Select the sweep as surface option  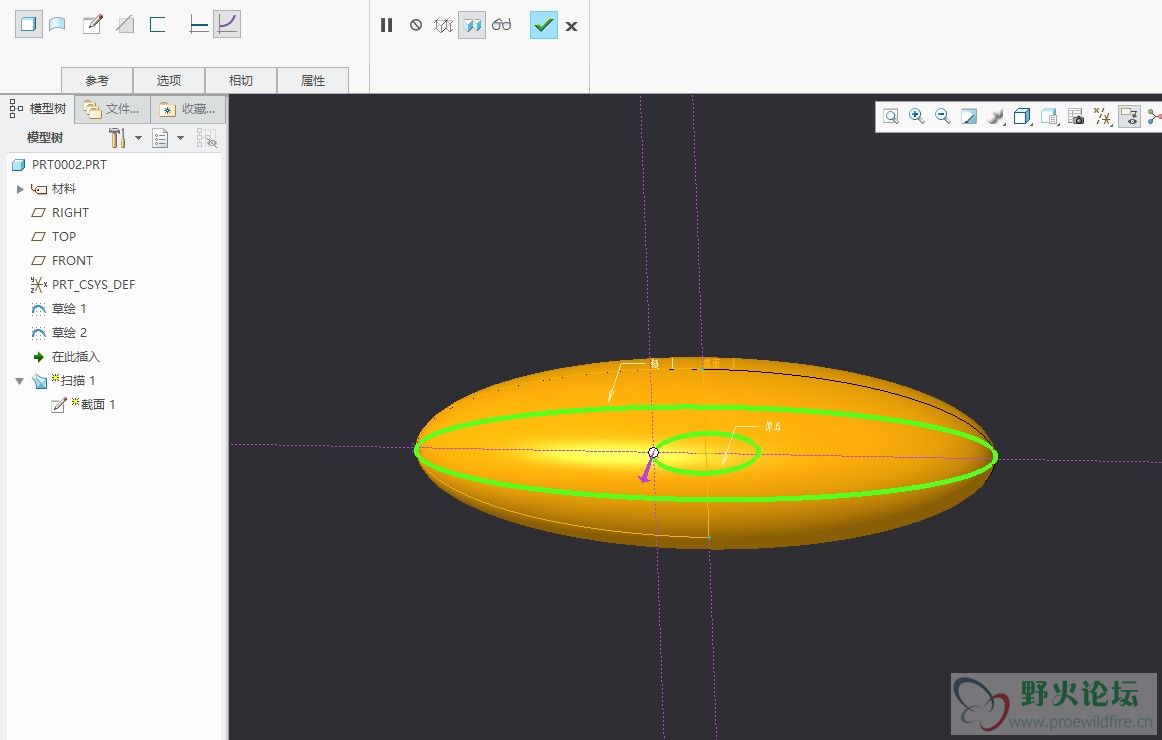[57, 24]
